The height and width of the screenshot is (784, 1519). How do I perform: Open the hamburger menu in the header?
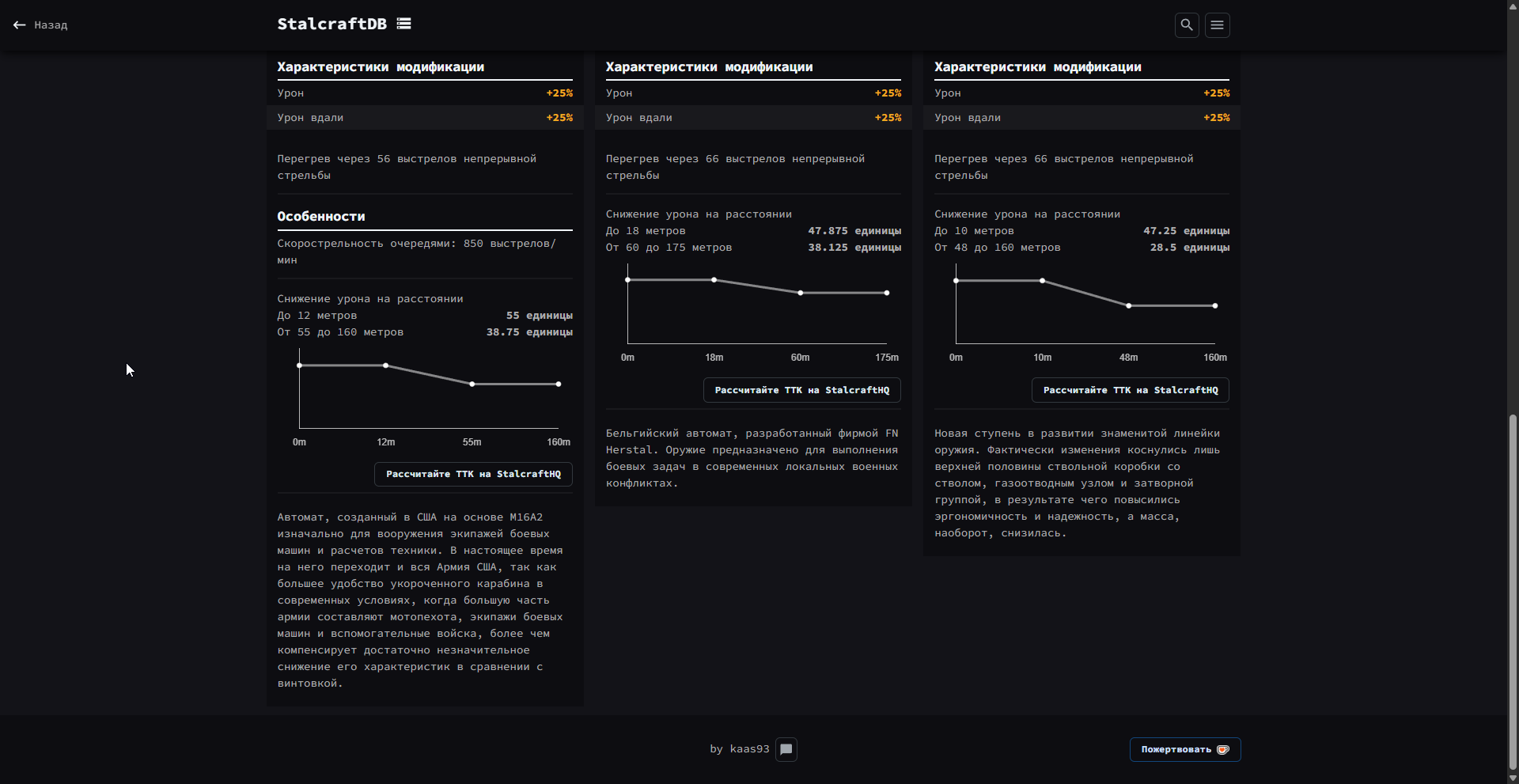pyautogui.click(x=1217, y=25)
